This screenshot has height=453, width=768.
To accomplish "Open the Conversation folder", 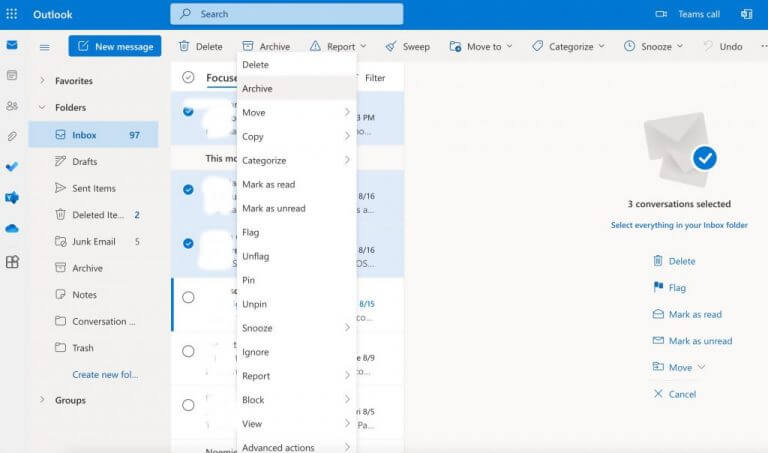I will [x=94, y=321].
